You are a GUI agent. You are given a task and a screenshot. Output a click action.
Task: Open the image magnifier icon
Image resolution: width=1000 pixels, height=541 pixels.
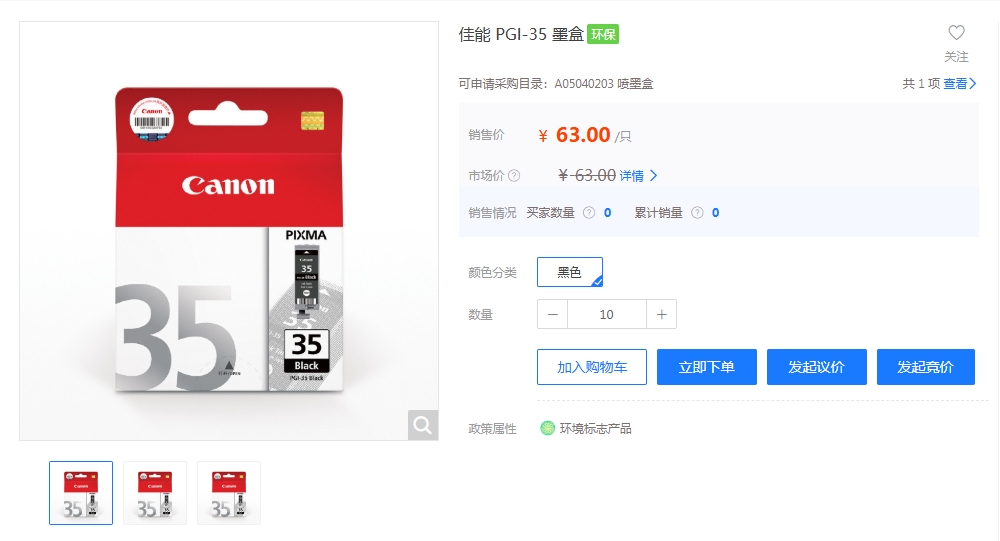coord(422,425)
